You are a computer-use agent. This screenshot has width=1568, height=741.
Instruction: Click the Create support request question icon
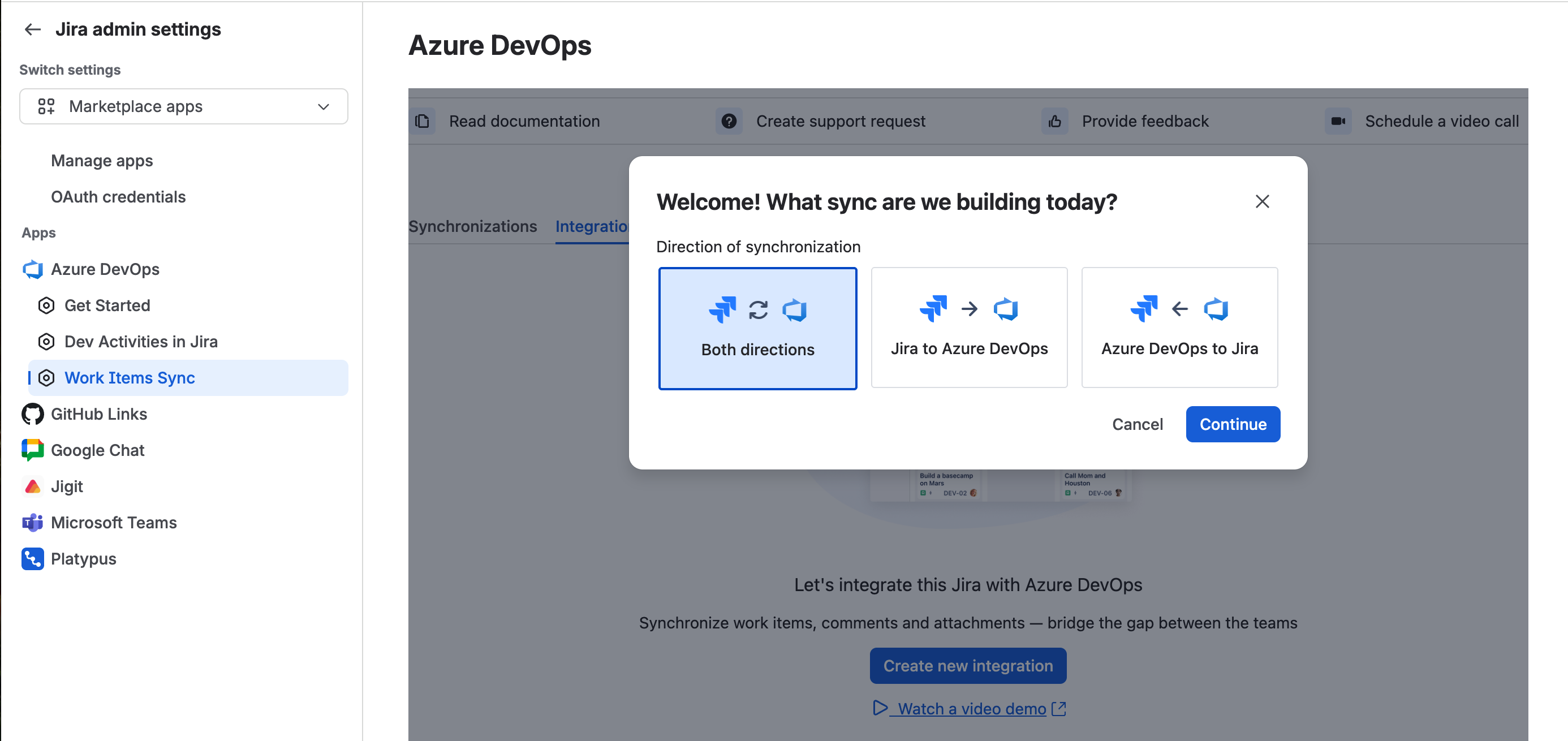[729, 121]
